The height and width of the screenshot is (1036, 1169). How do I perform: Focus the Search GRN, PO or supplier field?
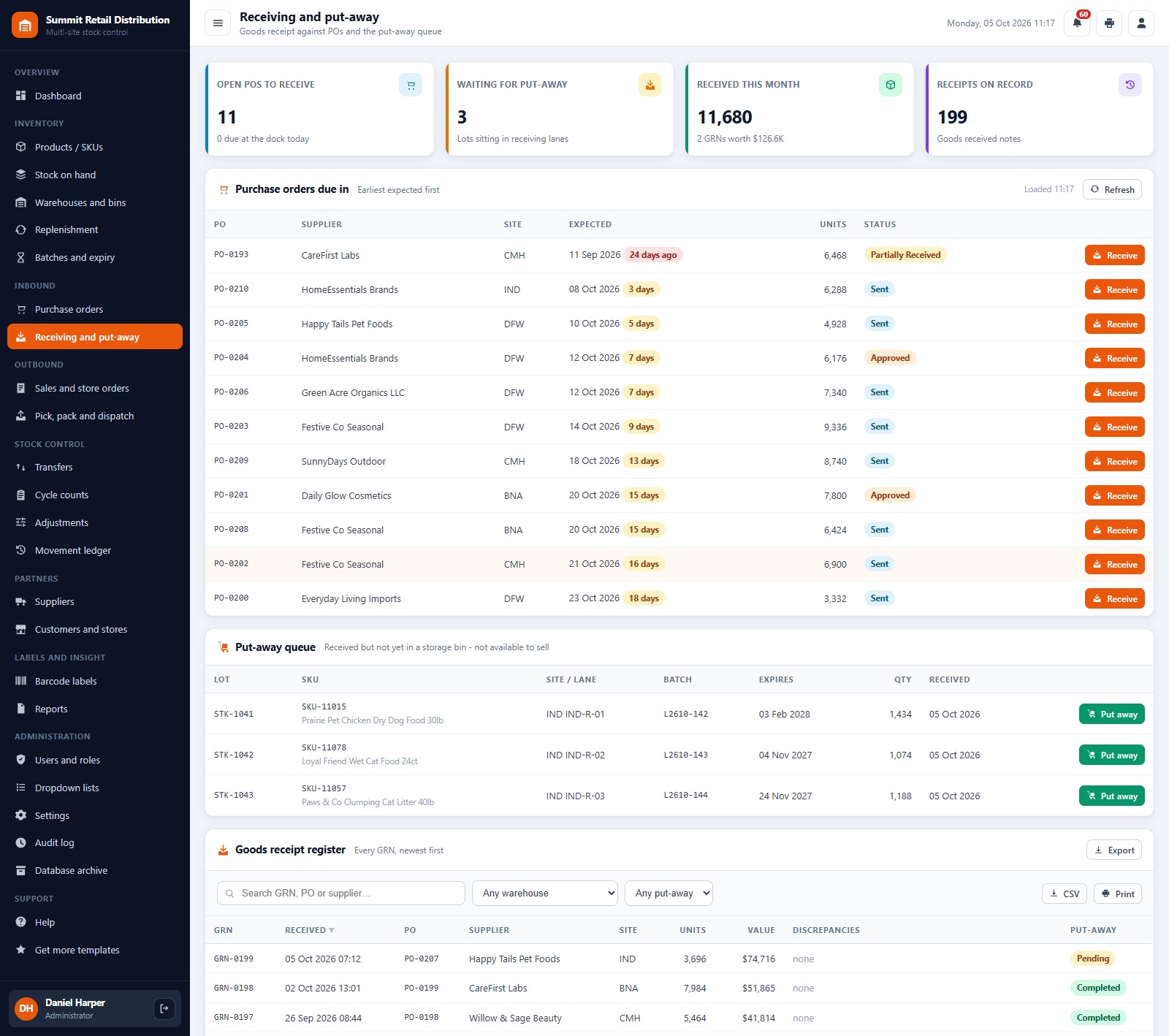[341, 893]
